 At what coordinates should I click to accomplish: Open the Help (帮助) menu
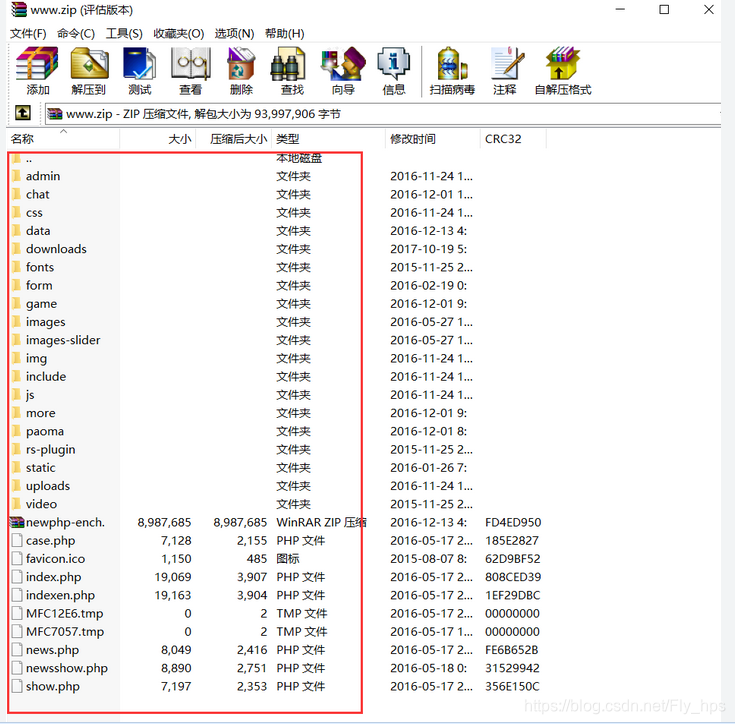(x=285, y=34)
